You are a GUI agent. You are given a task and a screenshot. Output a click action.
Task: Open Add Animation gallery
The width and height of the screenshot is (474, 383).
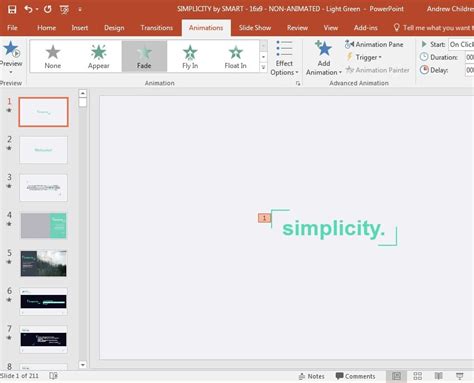(x=324, y=58)
